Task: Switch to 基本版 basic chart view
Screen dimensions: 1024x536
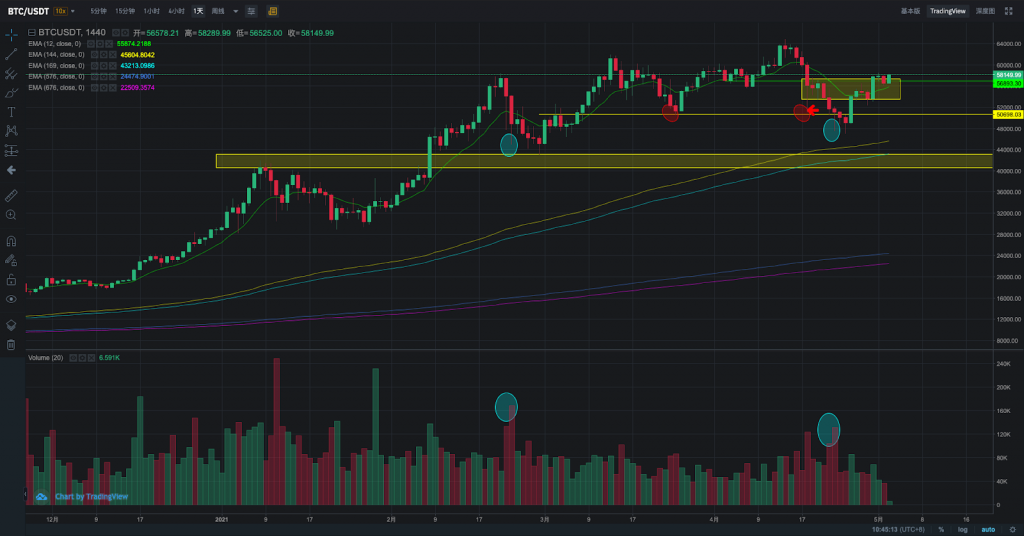Action: tap(910, 11)
